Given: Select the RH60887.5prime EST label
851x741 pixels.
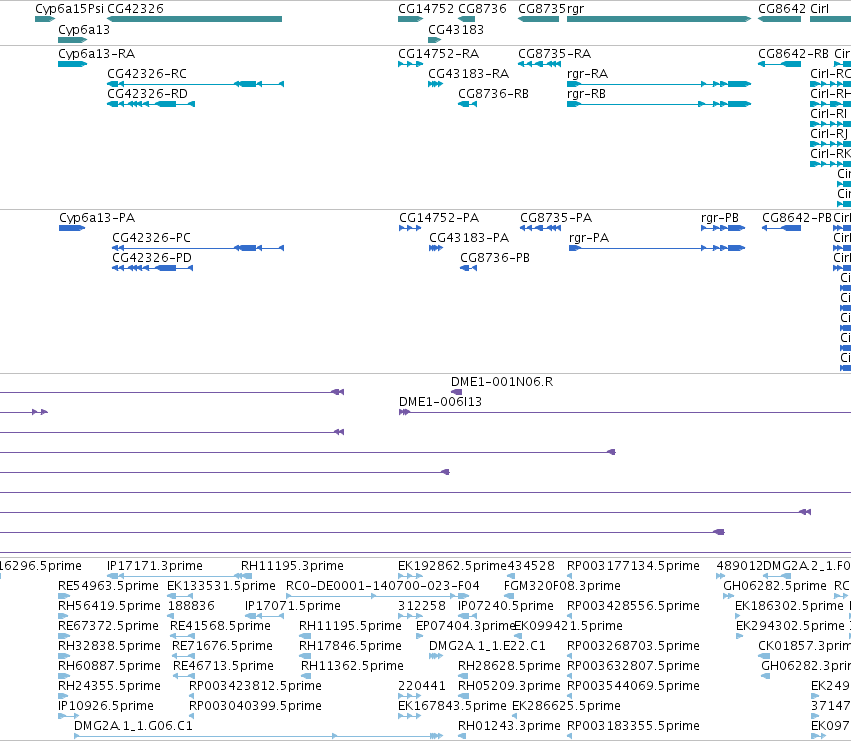Looking at the screenshot, I should pos(109,666).
